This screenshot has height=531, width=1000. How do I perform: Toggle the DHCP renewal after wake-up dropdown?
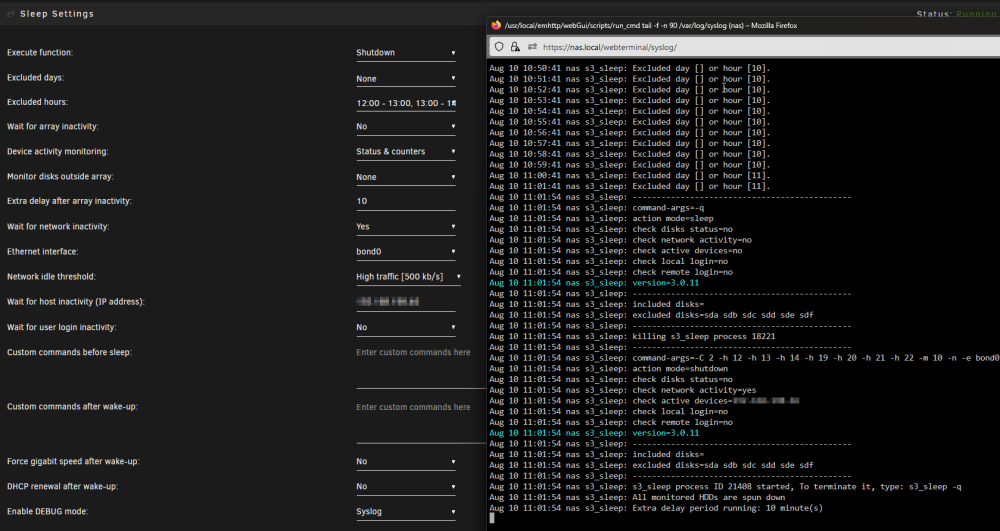point(406,486)
